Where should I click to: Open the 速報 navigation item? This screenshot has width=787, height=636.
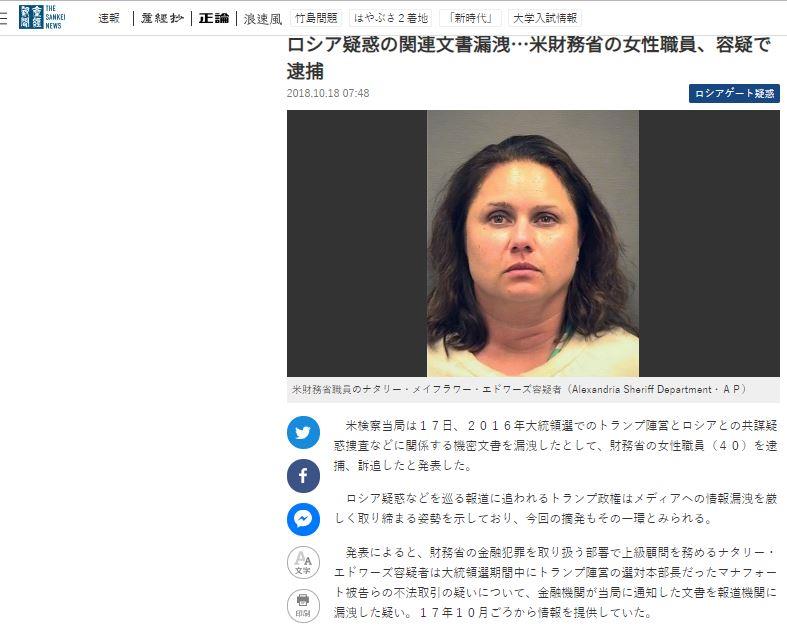(109, 19)
